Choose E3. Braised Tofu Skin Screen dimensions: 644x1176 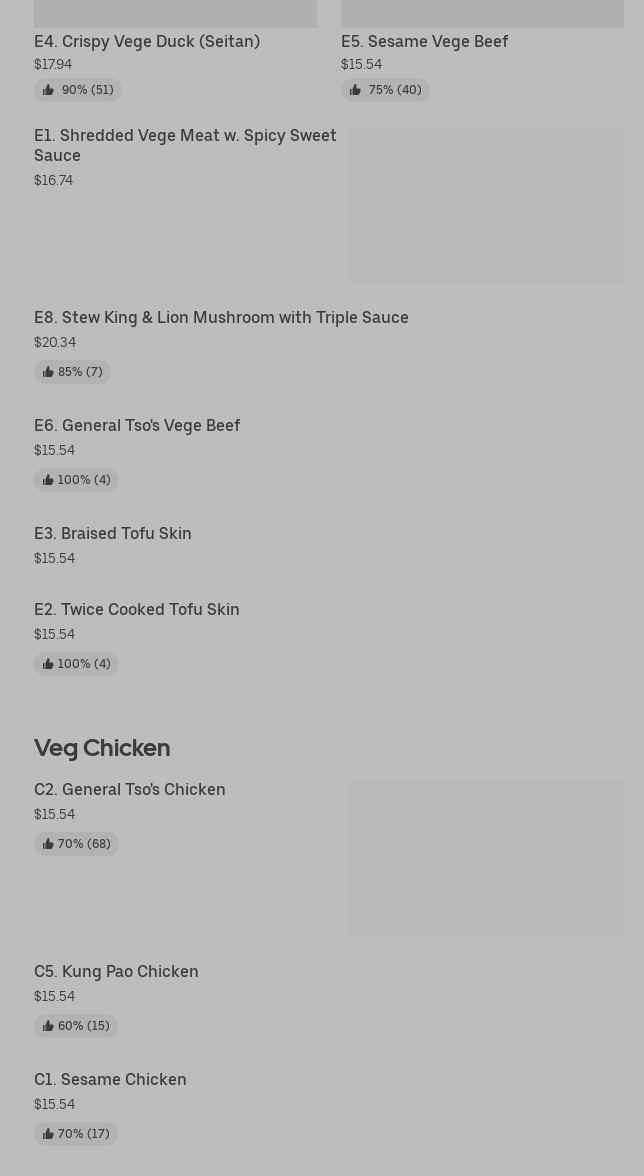pos(113,533)
